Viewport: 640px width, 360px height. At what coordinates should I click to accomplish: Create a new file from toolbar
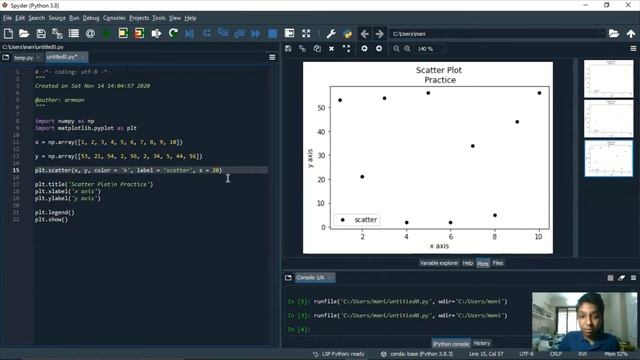tap(8, 33)
